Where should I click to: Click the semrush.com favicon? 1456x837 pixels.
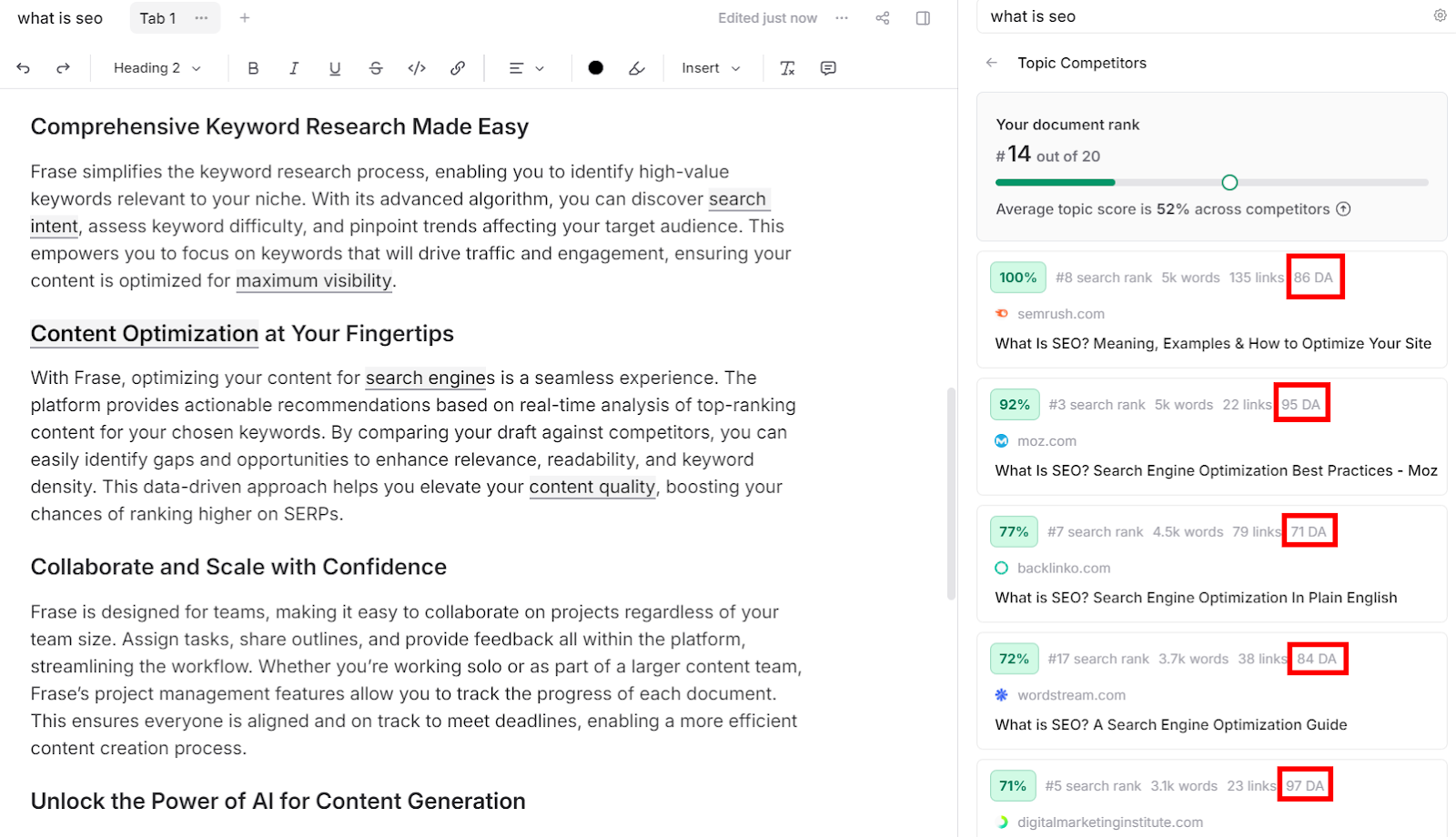(1002, 314)
